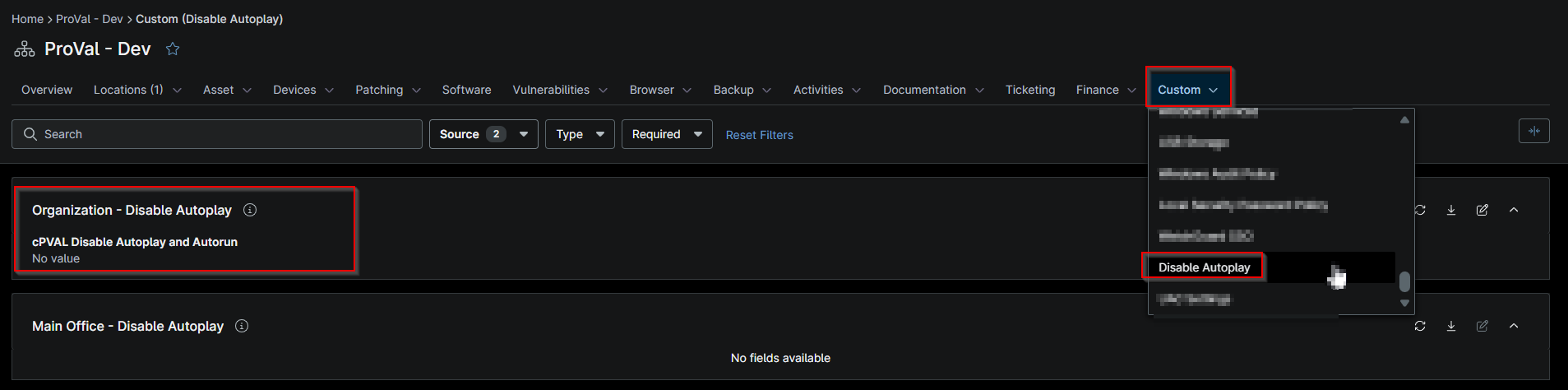Click the organization hierarchy icon beside ProVal - Dev
This screenshot has width=1568, height=390.
click(25, 49)
